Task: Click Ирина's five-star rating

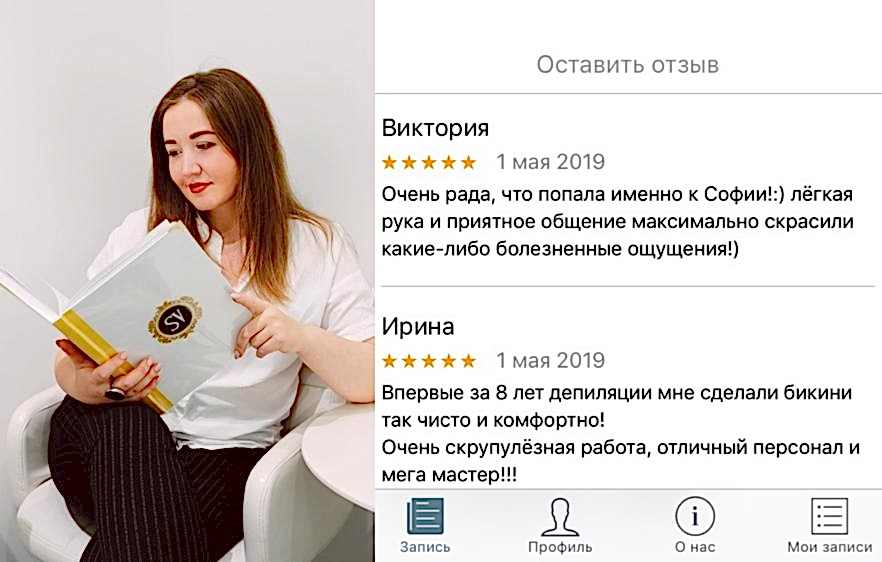Action: (x=429, y=361)
